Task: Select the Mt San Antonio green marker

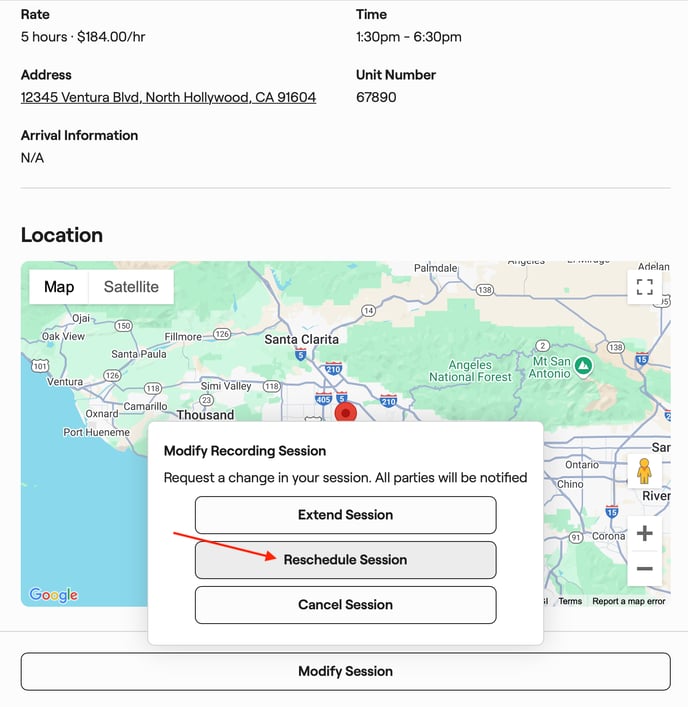Action: 585,367
